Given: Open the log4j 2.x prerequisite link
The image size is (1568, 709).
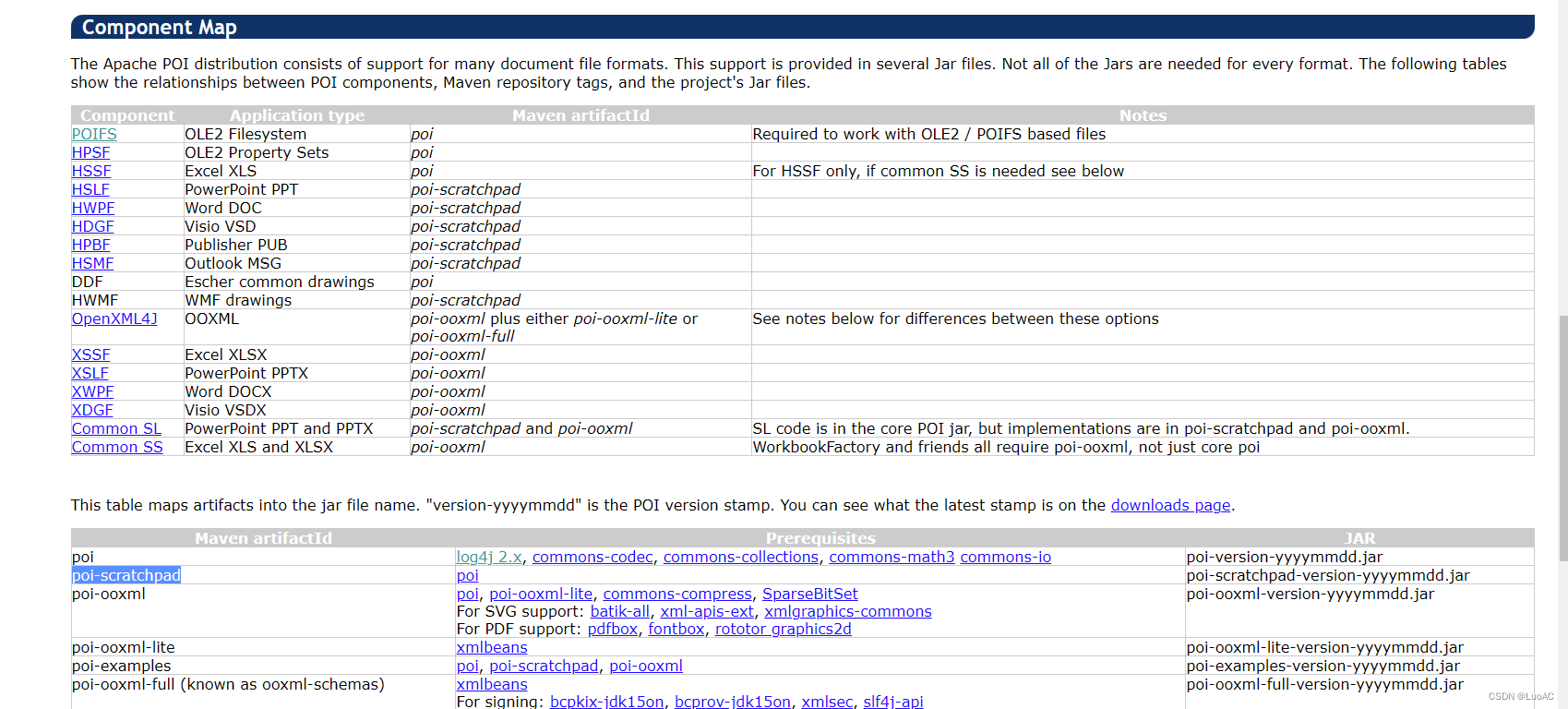Looking at the screenshot, I should (489, 557).
